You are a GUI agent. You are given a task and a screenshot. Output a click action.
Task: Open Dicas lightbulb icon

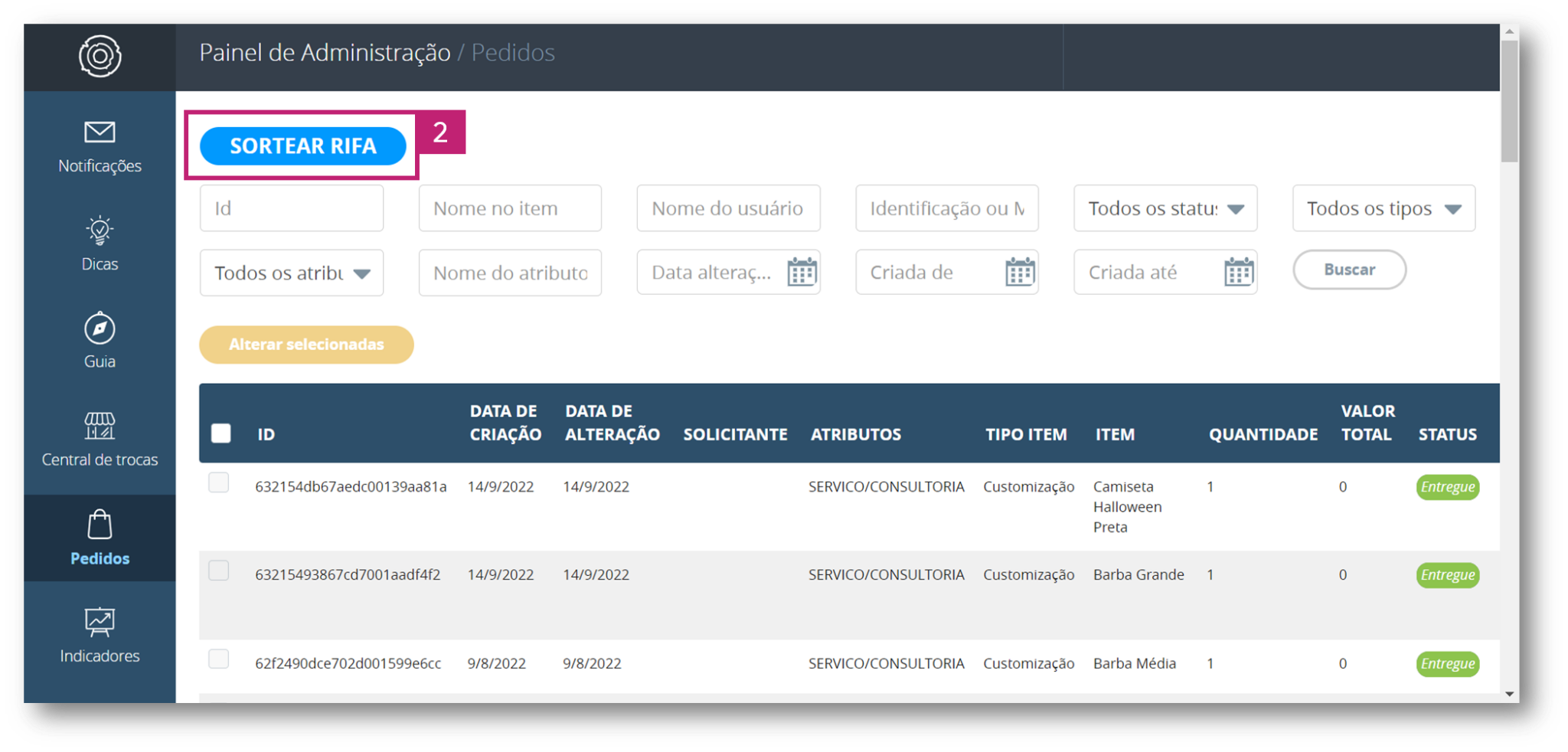100,231
